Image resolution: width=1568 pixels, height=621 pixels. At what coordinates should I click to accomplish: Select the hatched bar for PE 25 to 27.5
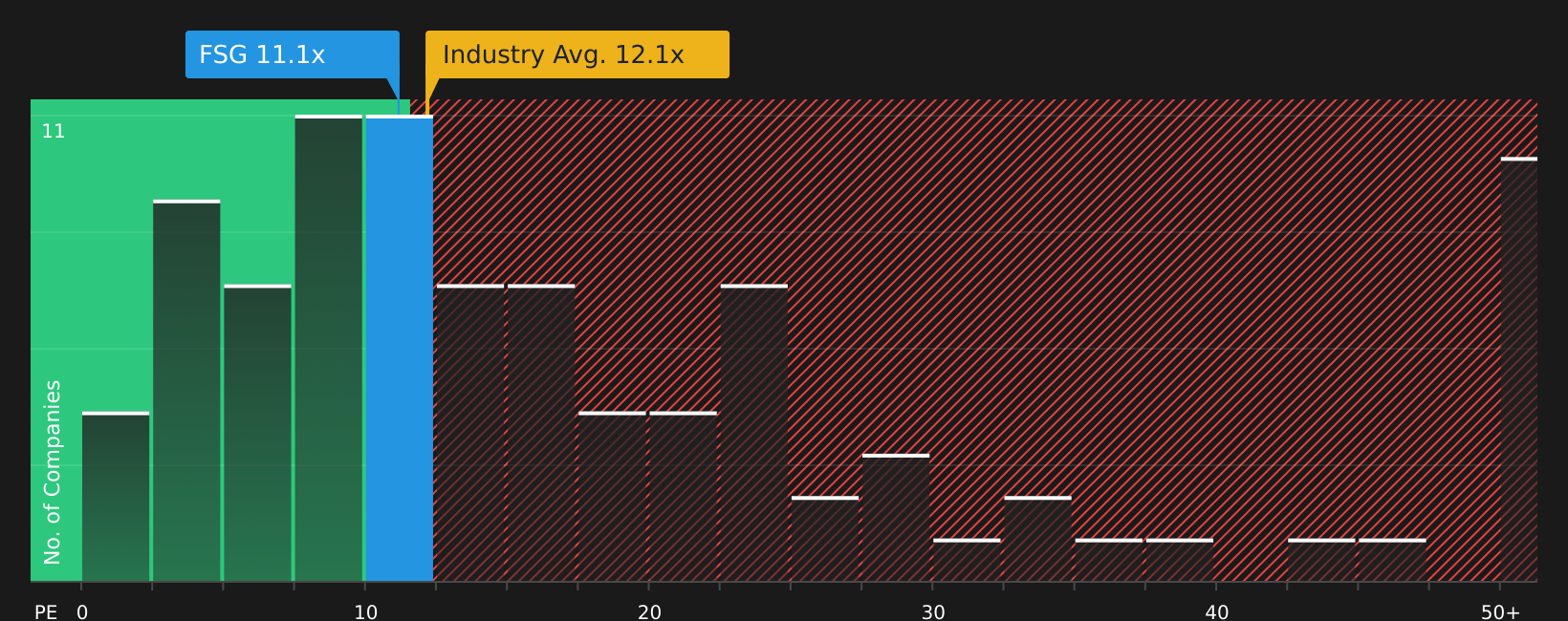(825, 539)
